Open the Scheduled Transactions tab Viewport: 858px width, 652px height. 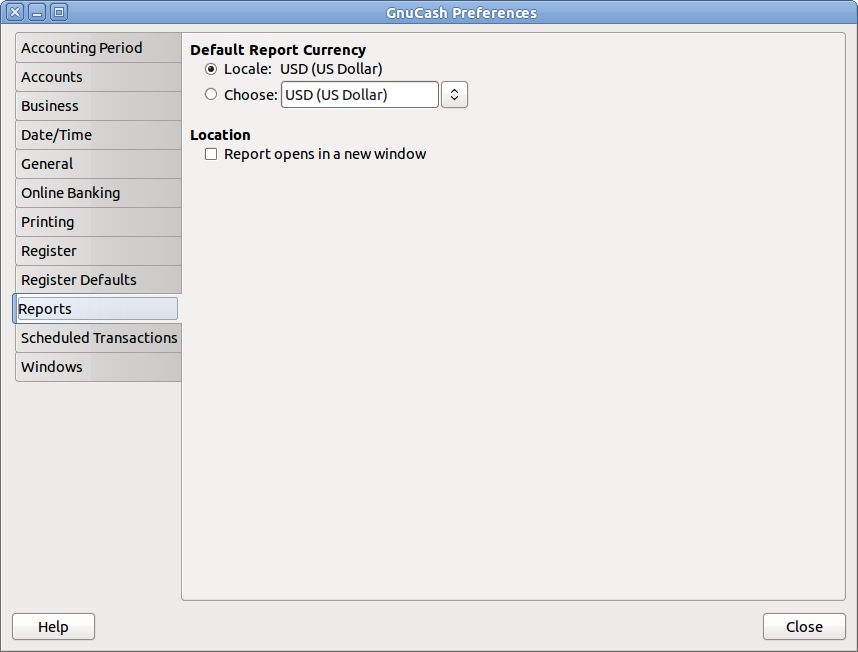pos(98,337)
